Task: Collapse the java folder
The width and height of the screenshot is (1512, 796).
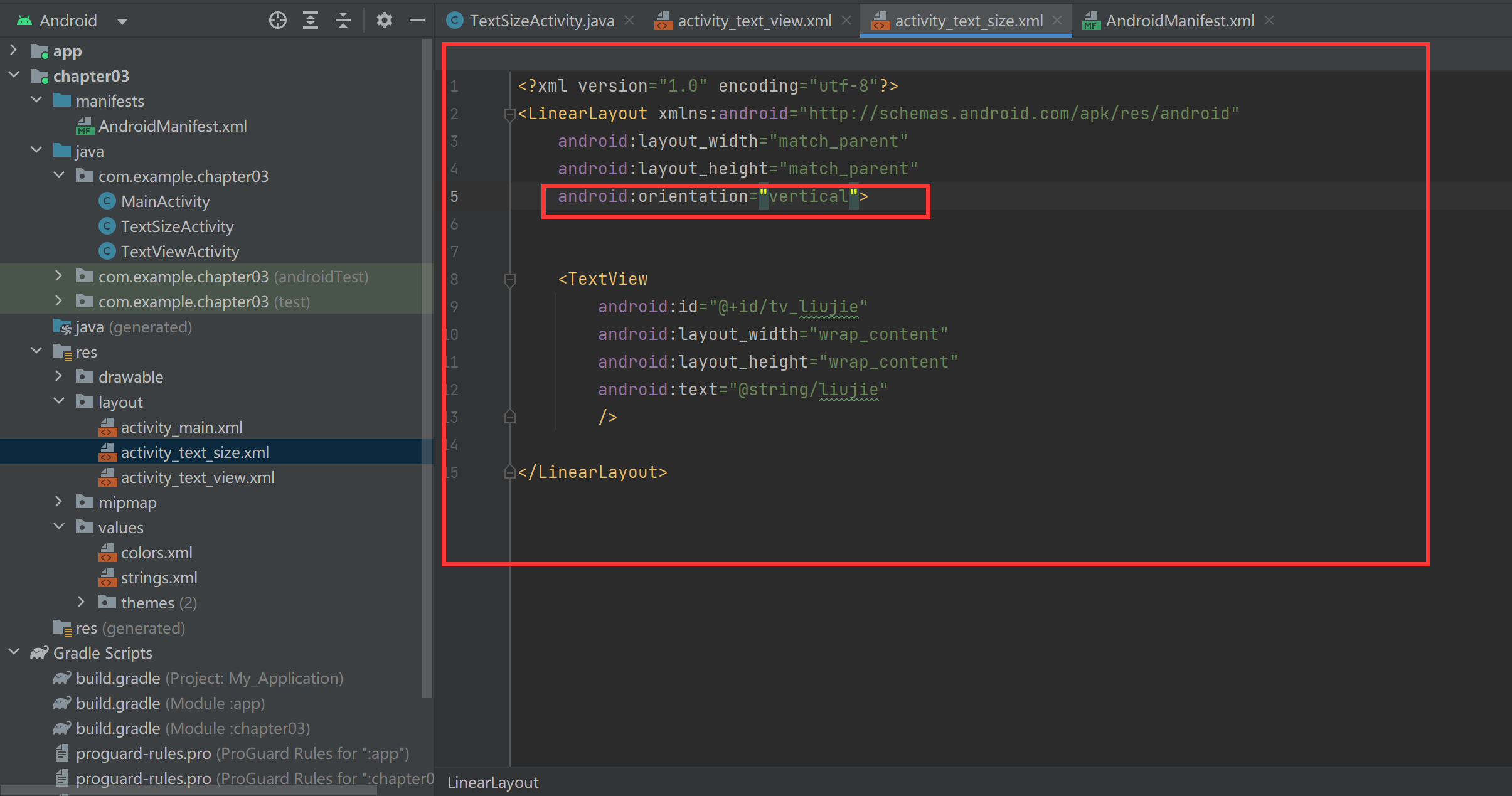Action: click(36, 150)
